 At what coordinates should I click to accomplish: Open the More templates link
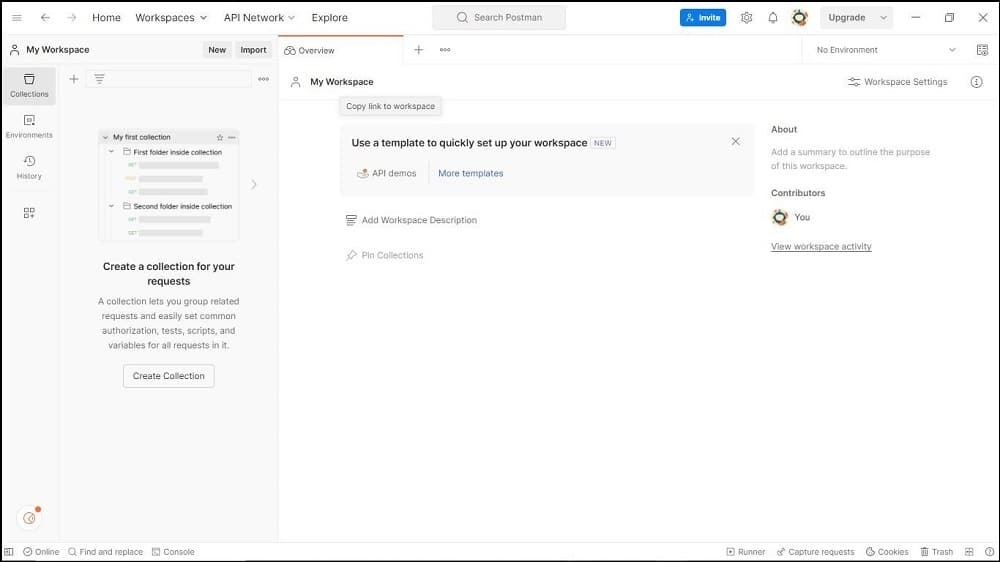(x=471, y=174)
